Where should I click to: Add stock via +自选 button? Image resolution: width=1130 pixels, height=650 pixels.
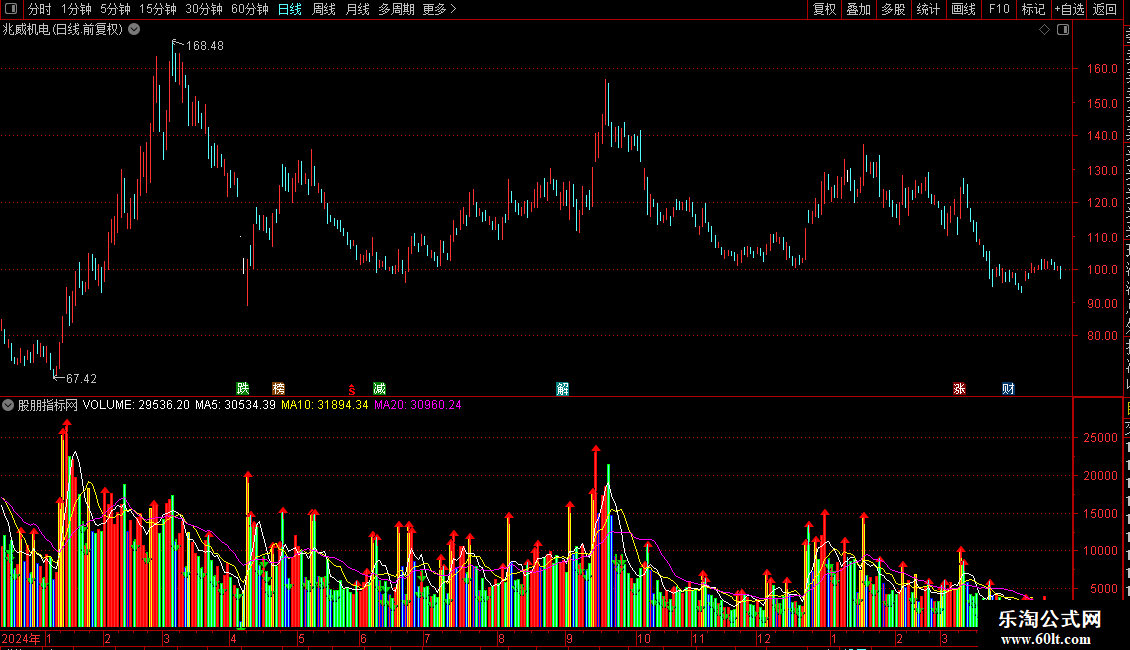pyautogui.click(x=1069, y=9)
